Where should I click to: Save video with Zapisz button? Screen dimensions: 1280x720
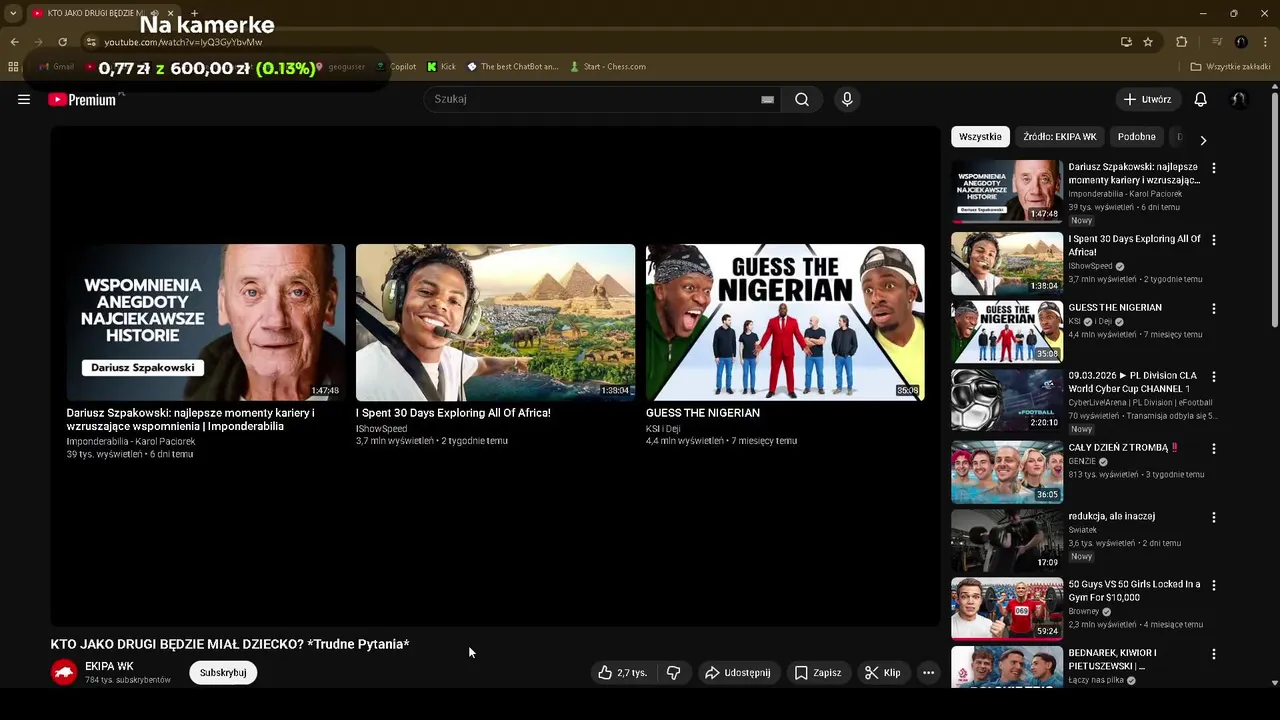coord(818,673)
